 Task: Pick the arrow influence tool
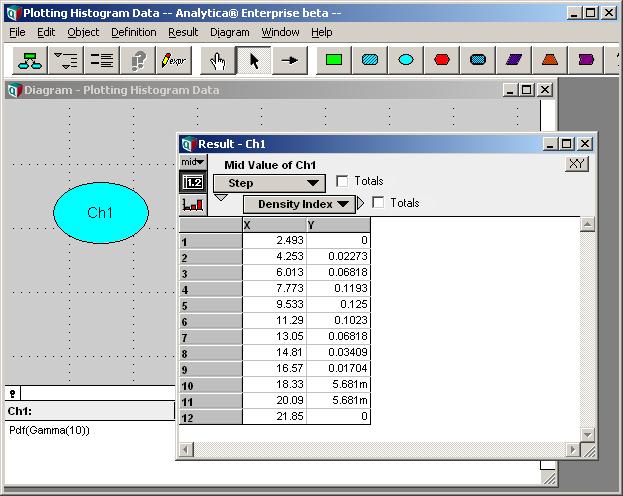290,60
